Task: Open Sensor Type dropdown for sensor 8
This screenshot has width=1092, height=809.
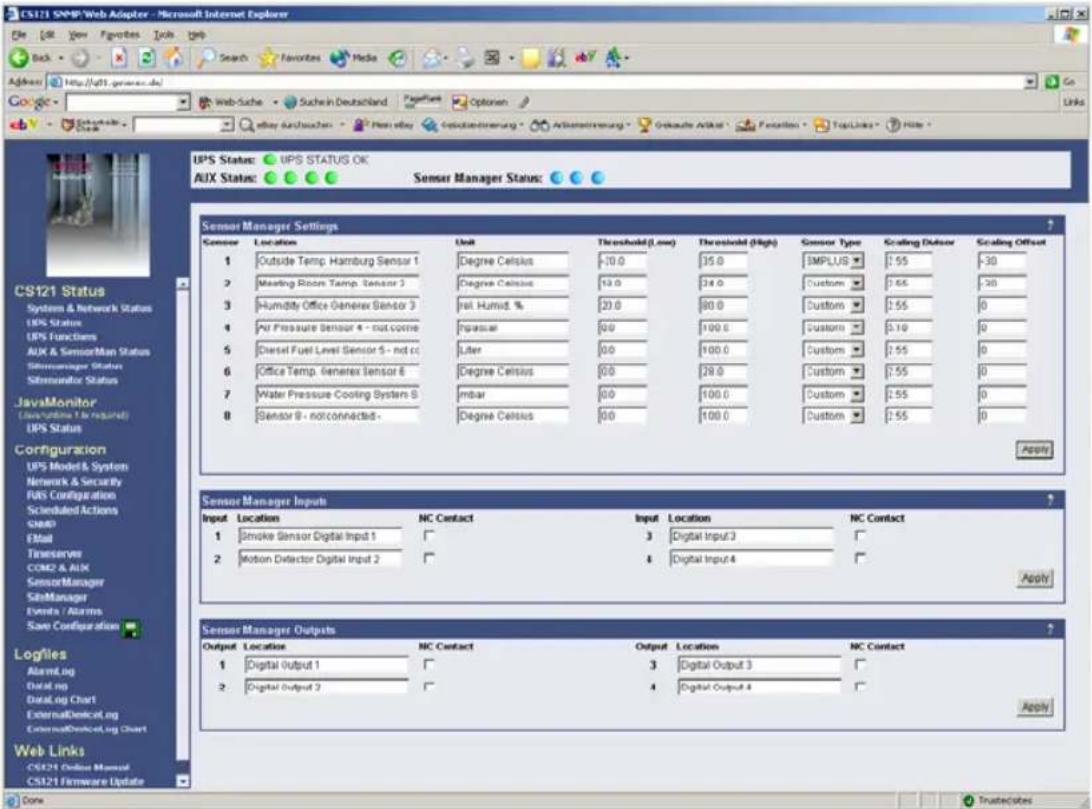Action: point(857,416)
